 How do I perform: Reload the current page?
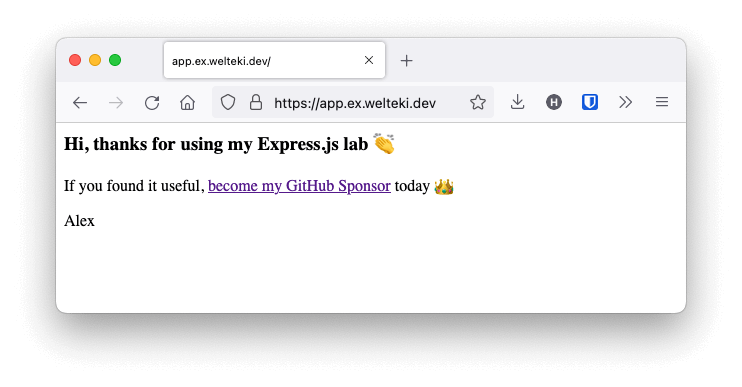(152, 103)
